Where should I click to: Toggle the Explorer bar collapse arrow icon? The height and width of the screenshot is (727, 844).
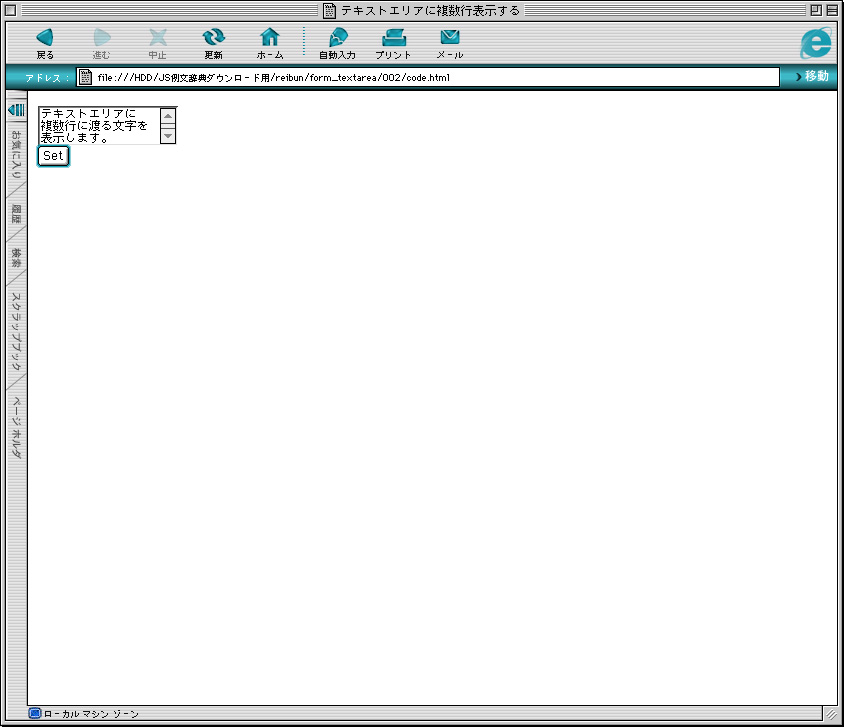[15, 109]
